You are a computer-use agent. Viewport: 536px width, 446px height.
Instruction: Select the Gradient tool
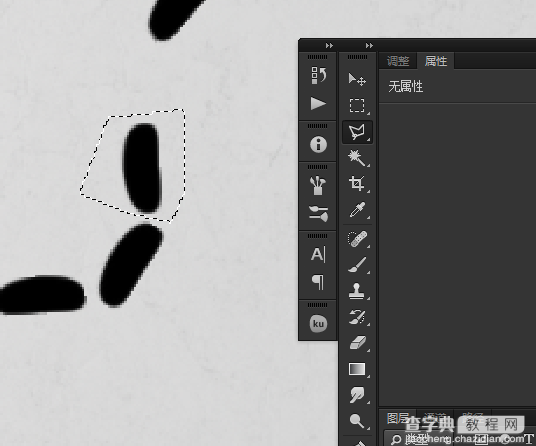[x=357, y=369]
